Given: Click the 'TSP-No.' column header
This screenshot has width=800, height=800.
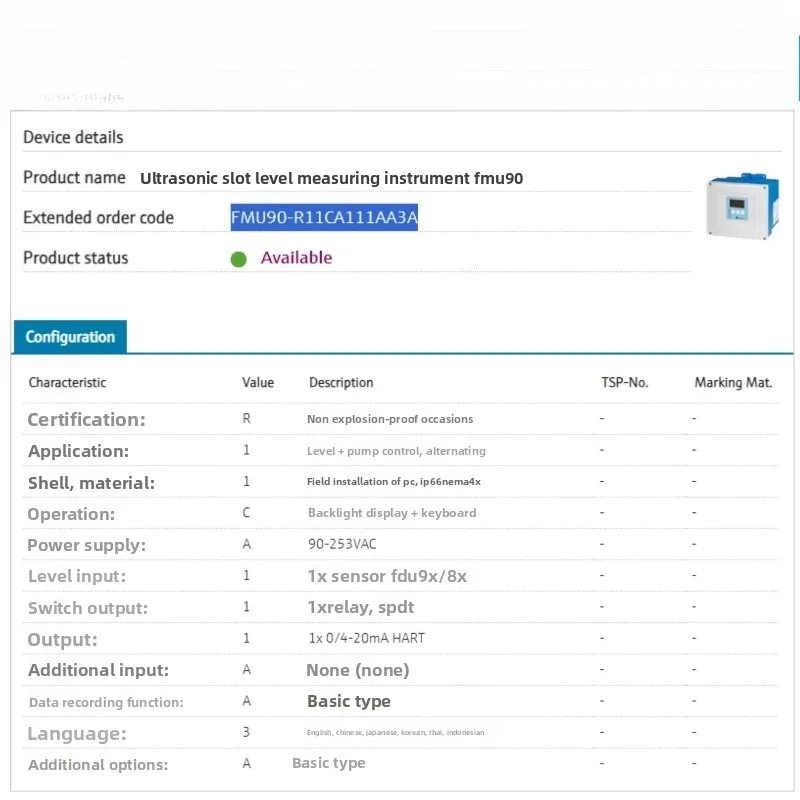Looking at the screenshot, I should (624, 383).
